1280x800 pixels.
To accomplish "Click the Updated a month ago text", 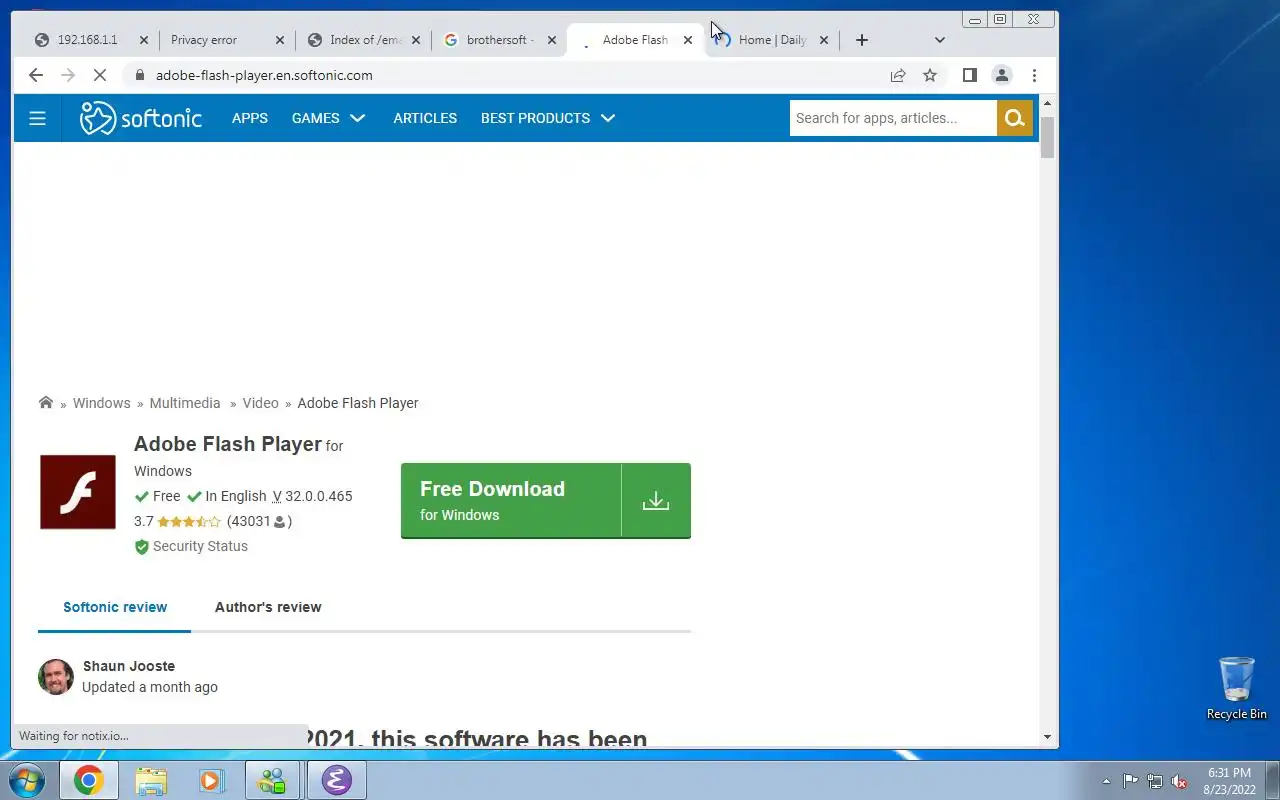I will [x=150, y=687].
